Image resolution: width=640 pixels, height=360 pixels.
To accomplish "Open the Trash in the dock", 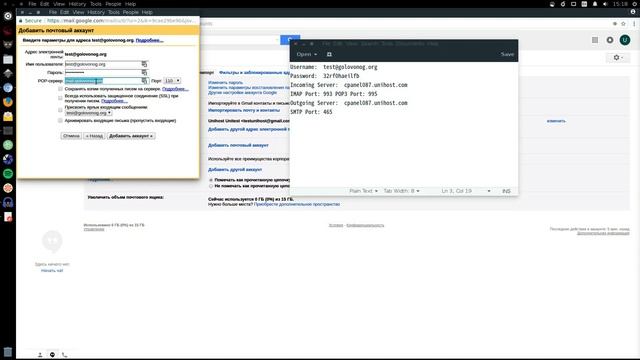I will pyautogui.click(x=8, y=351).
